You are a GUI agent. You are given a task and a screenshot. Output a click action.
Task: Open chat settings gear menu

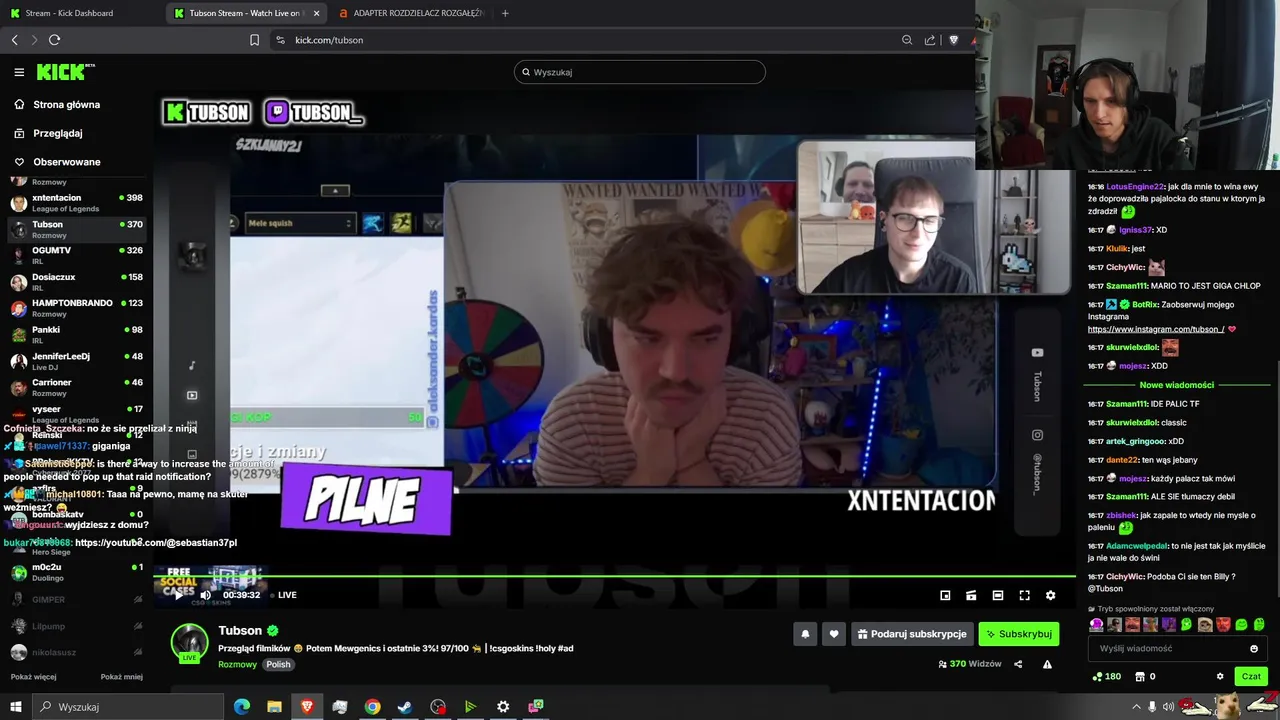tap(1220, 676)
